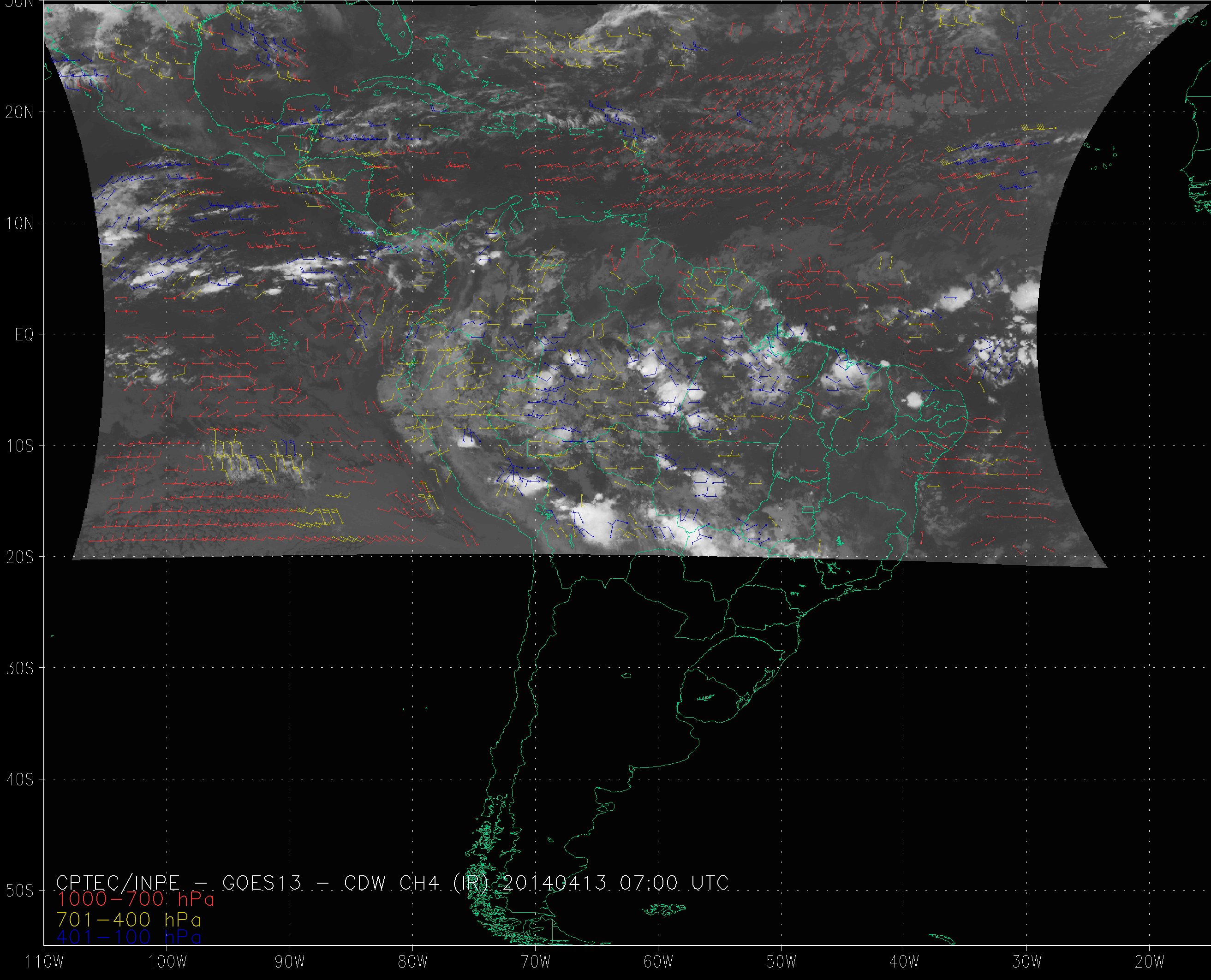1211x980 pixels.
Task: Click the yellow 701-400 hPa legend label
Action: tap(129, 920)
